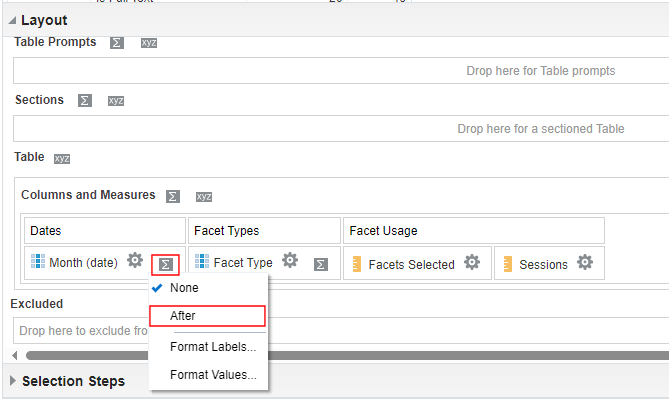The width and height of the screenshot is (669, 404).
Task: Click the sectioned Table drop area
Action: [341, 129]
